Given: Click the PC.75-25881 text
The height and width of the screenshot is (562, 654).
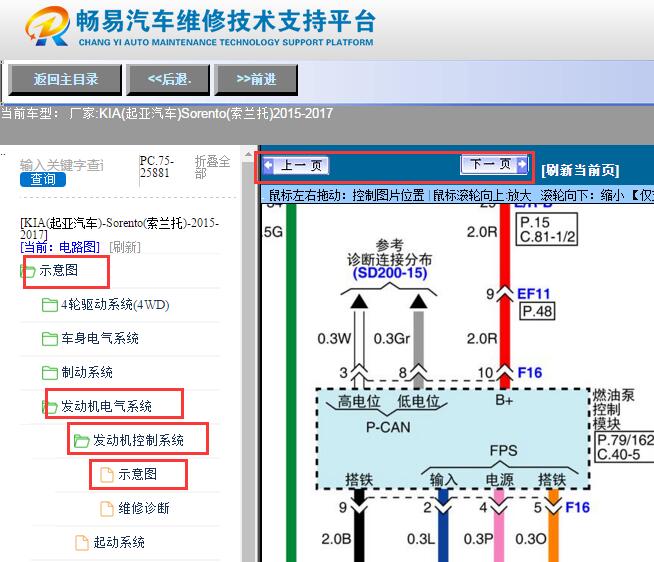Looking at the screenshot, I should pos(156,167).
